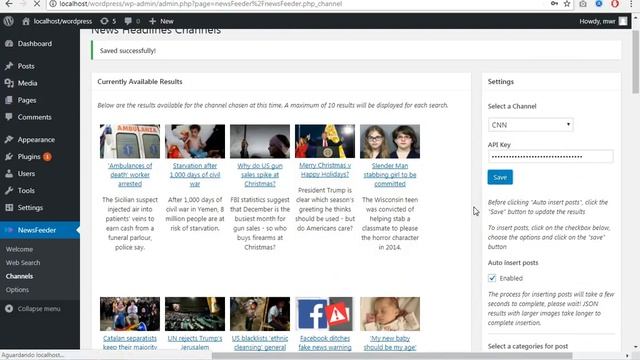Click into the API Key field
640x360 pixels.
[x=550, y=157]
